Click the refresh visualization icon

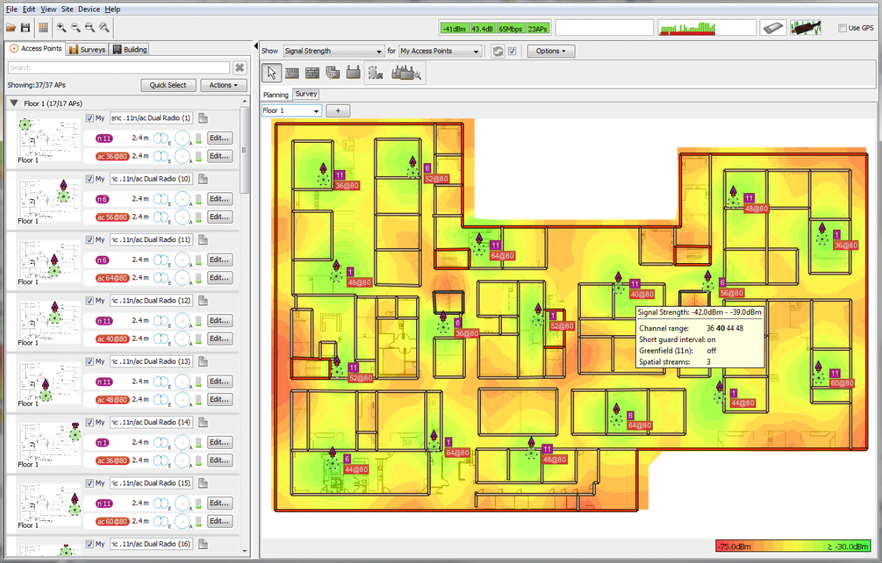click(x=497, y=51)
